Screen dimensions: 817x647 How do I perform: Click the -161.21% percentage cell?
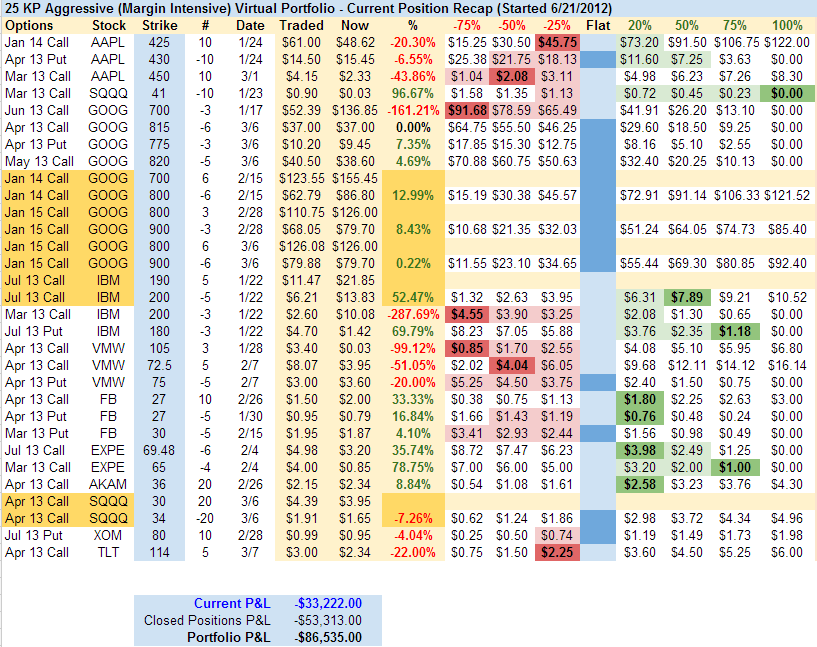[x=413, y=109]
